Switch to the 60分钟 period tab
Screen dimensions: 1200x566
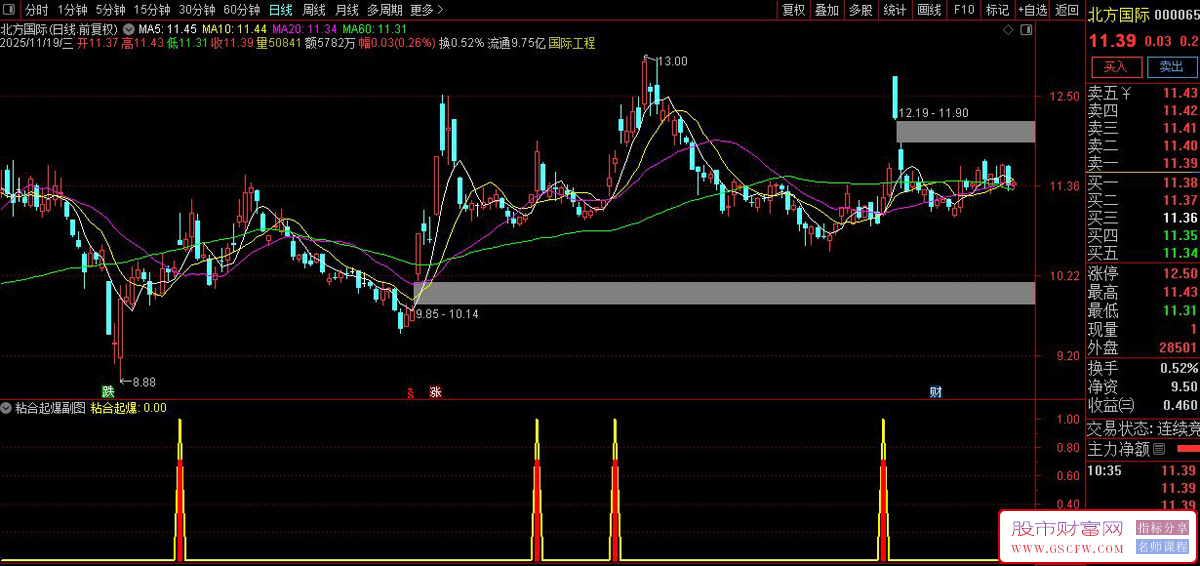tap(242, 10)
